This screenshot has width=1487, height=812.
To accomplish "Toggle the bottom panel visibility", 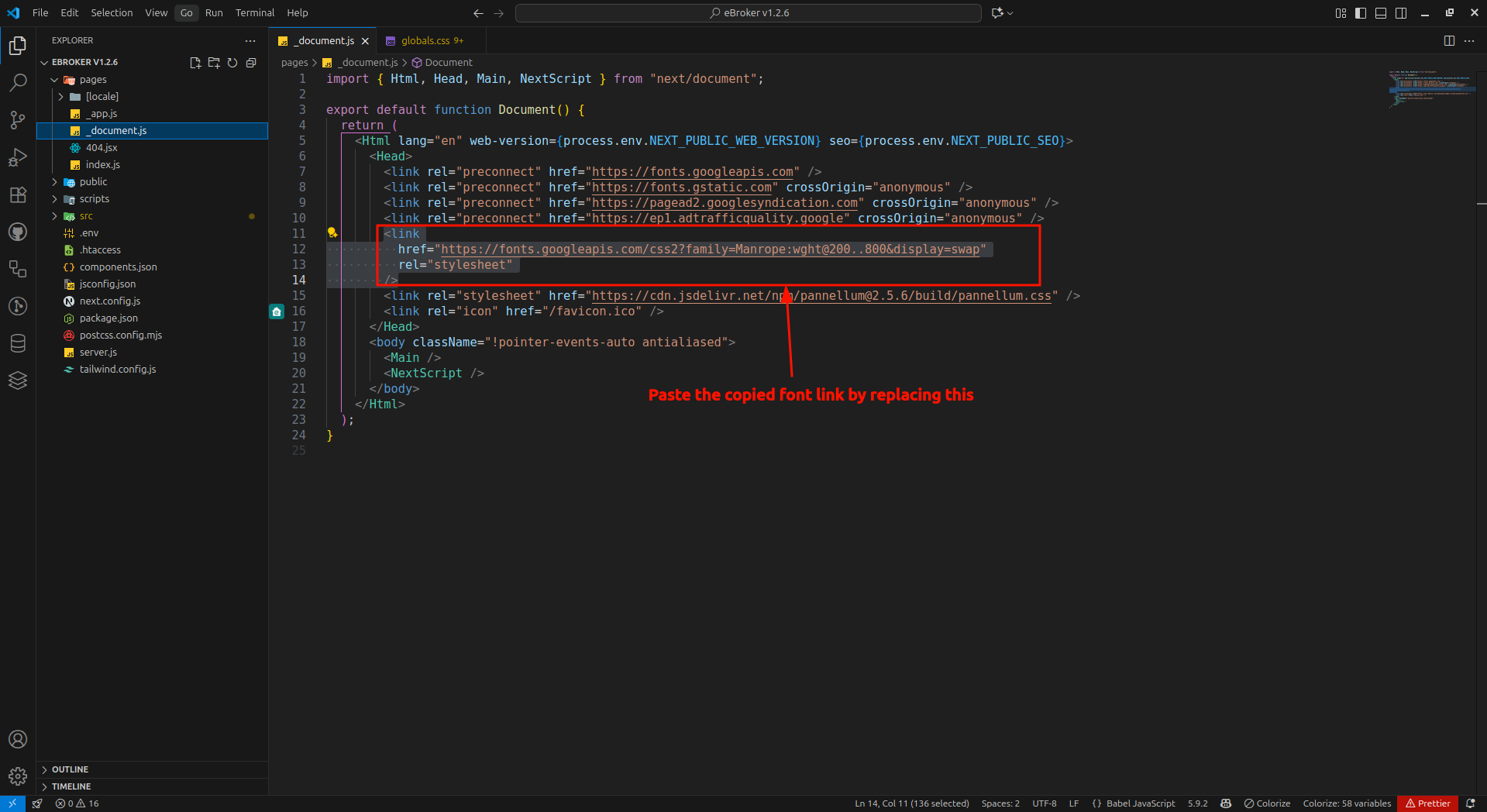I will click(x=1381, y=13).
